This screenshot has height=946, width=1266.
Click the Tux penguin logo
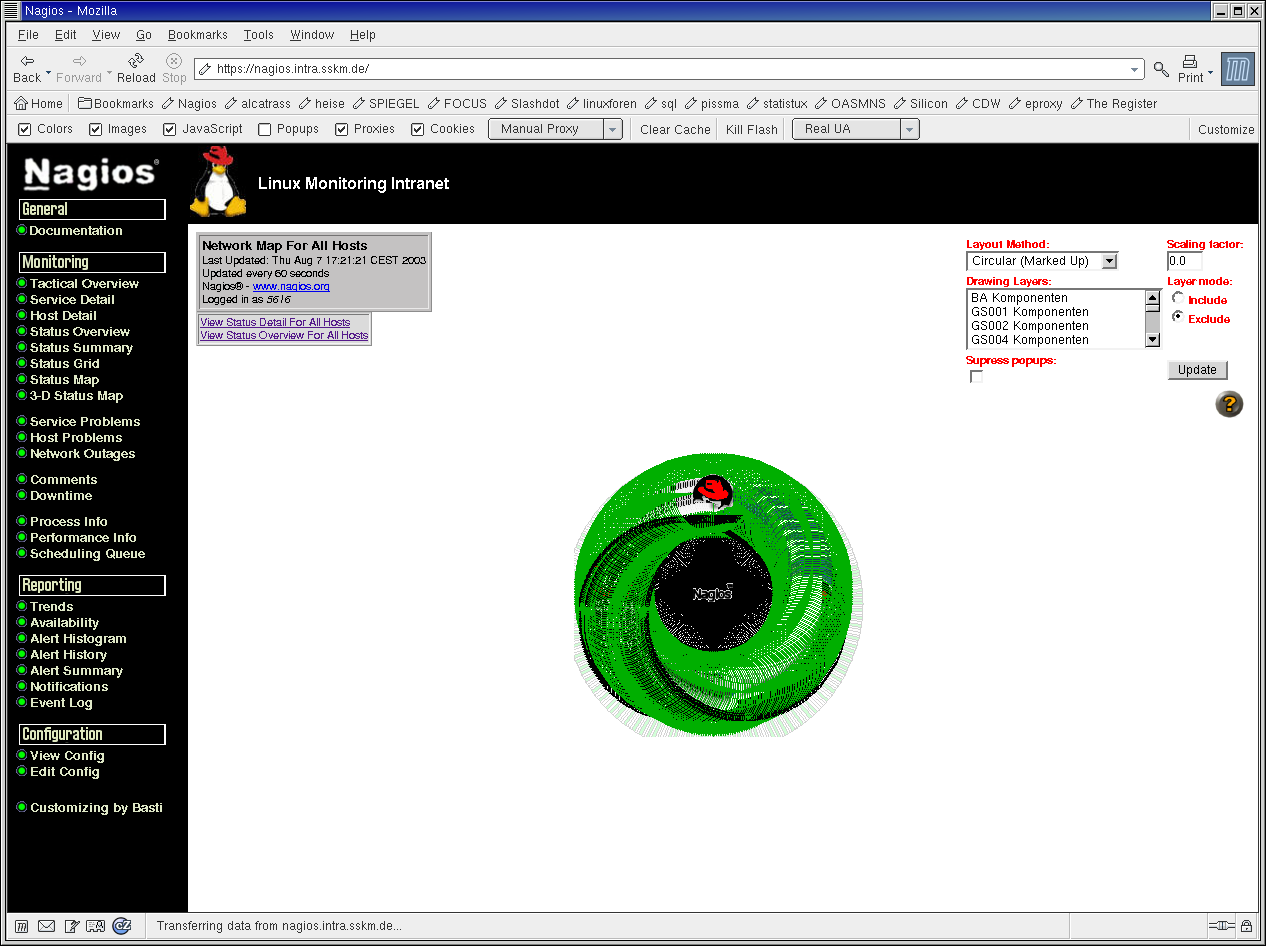[x=218, y=181]
